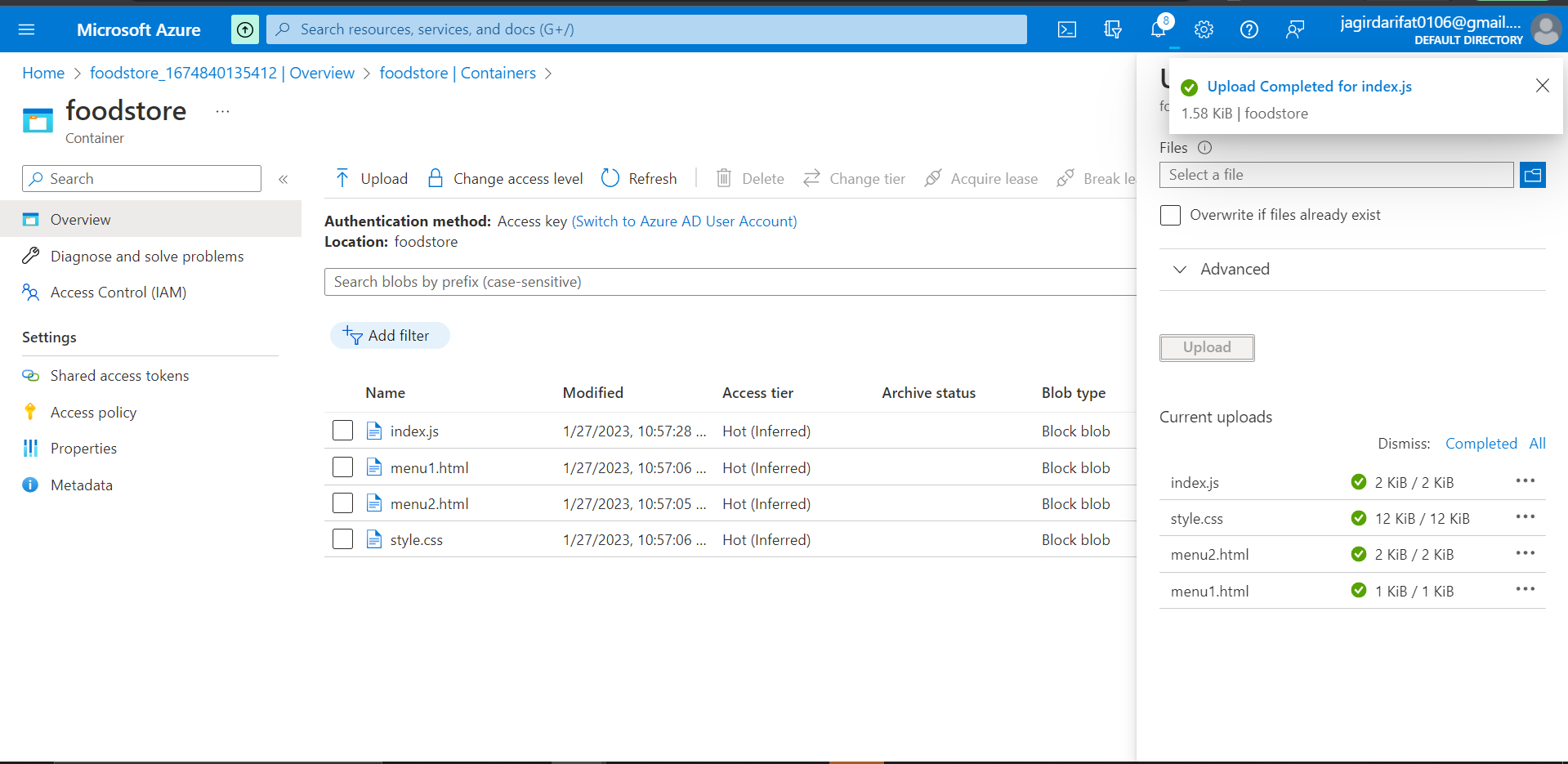
Task: Go to Access Control (IAM)
Action: click(x=118, y=293)
